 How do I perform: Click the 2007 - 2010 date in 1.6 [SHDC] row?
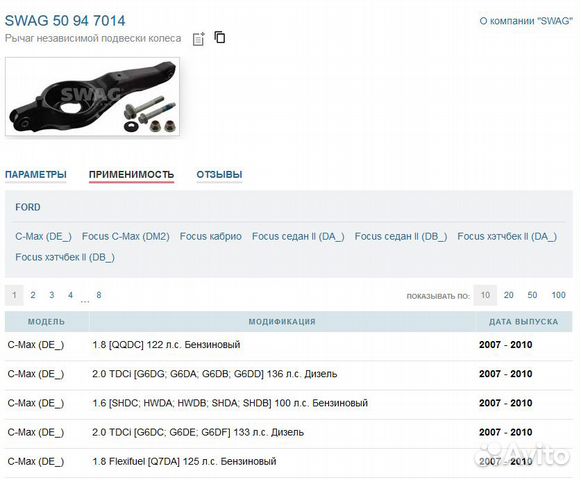click(505, 404)
